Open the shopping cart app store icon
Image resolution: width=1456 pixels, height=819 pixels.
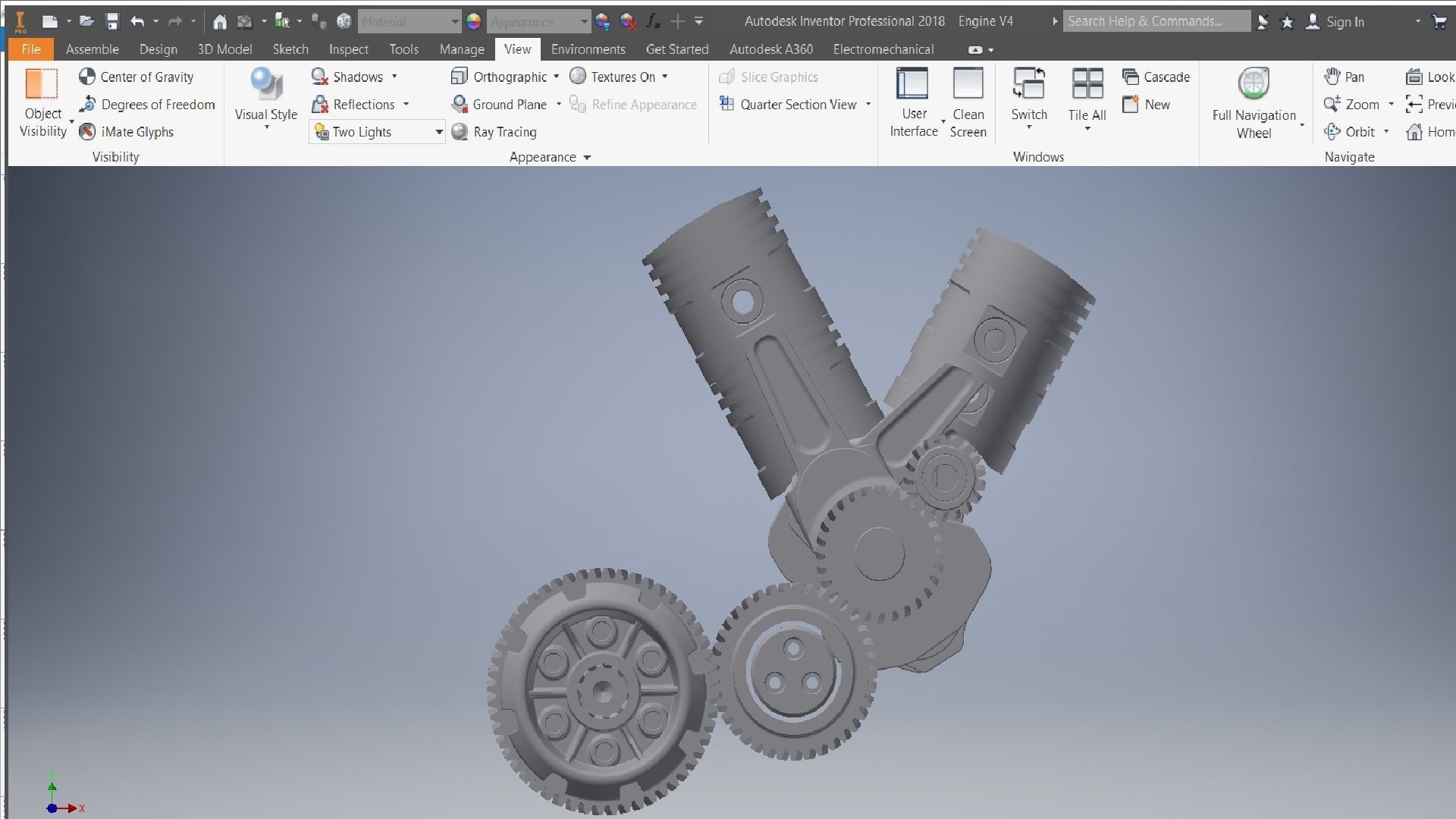(1439, 21)
